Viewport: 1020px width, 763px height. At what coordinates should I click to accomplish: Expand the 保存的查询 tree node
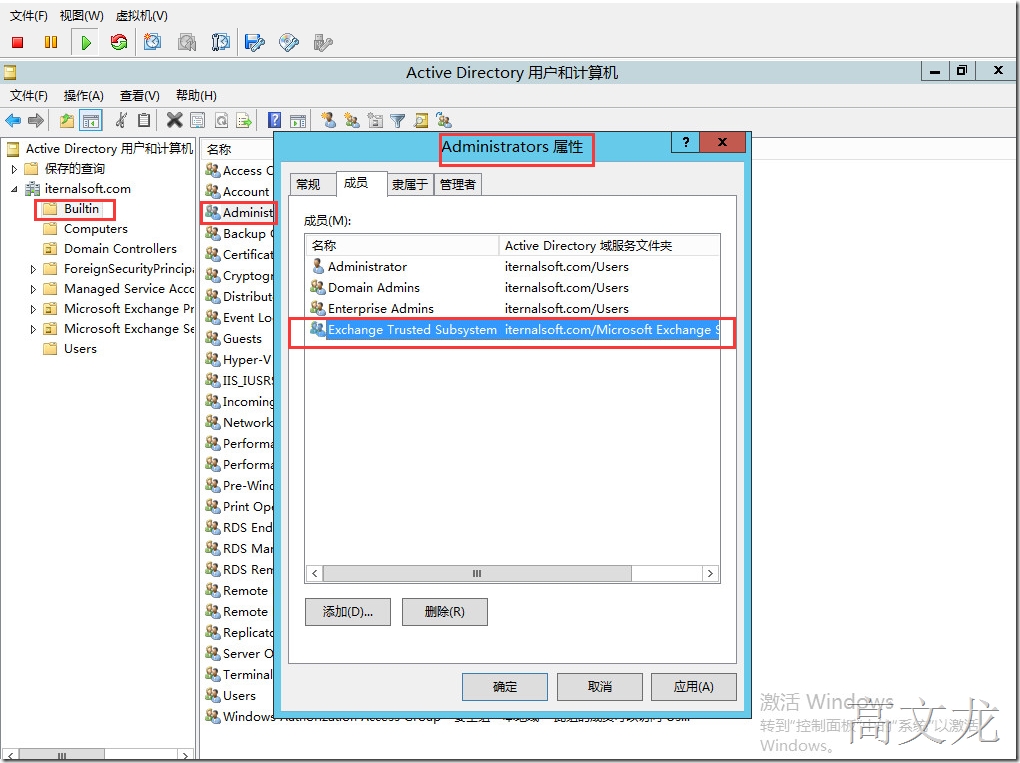[x=14, y=169]
